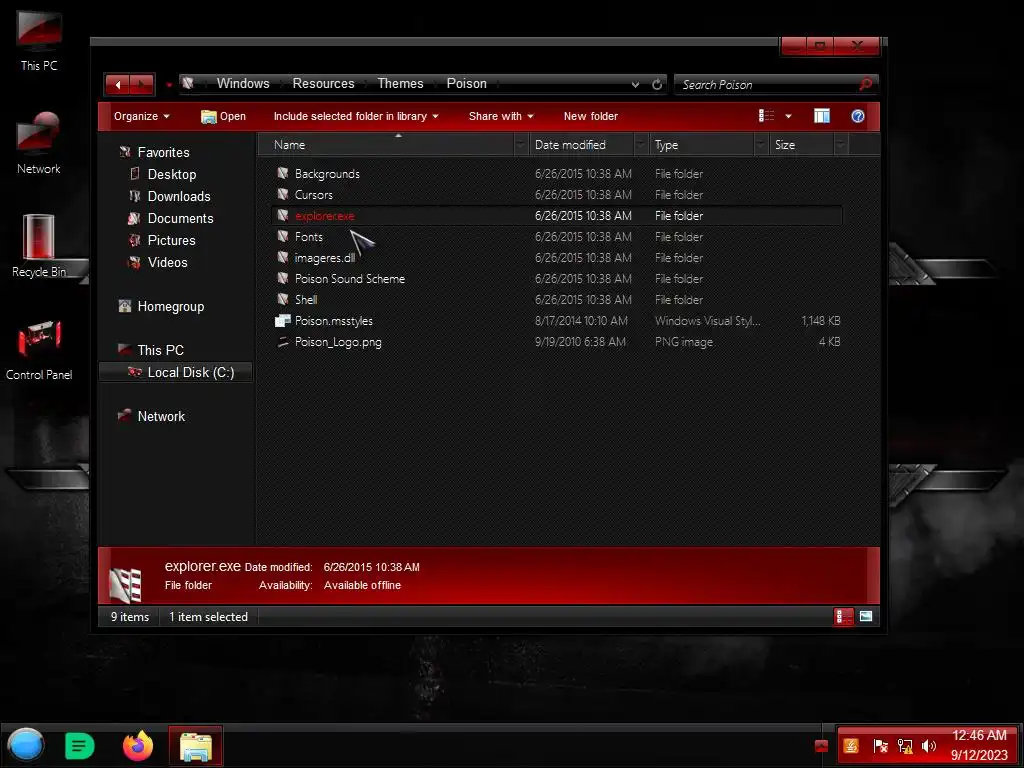Image resolution: width=1024 pixels, height=768 pixels.
Task: Change view using the view icon
Action: (767, 116)
